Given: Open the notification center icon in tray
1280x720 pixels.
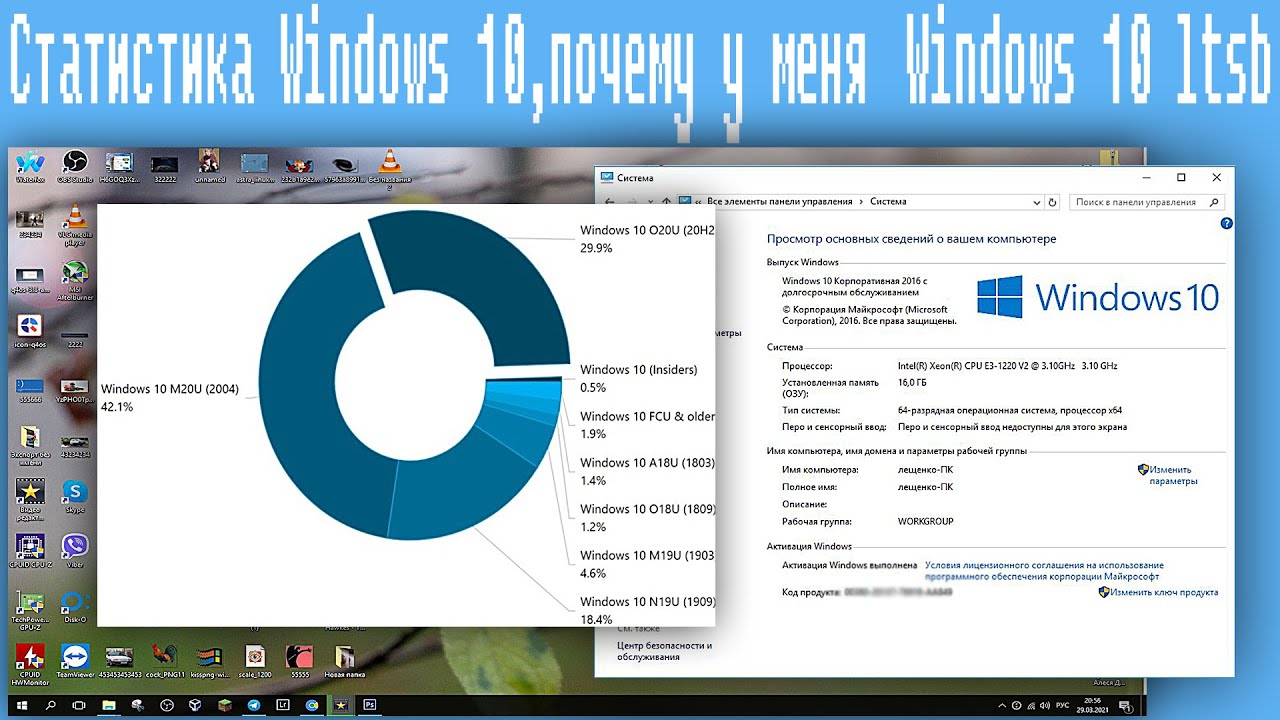Looking at the screenshot, I should tap(1128, 705).
